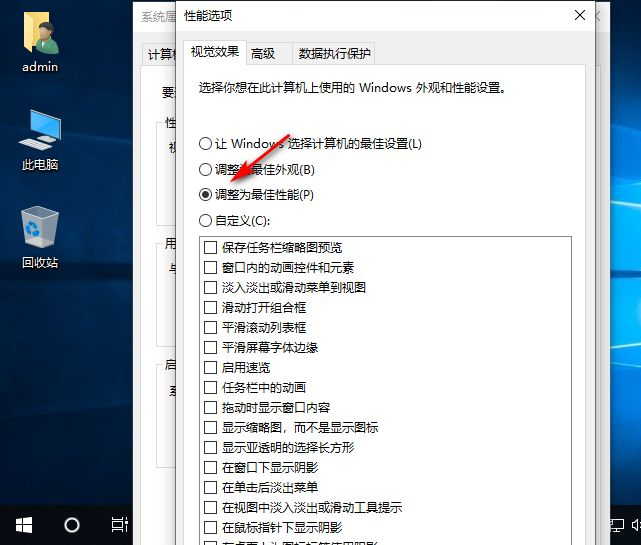Enable 任务栏中的动画 checkbox
The image size is (641, 545).
coord(210,388)
